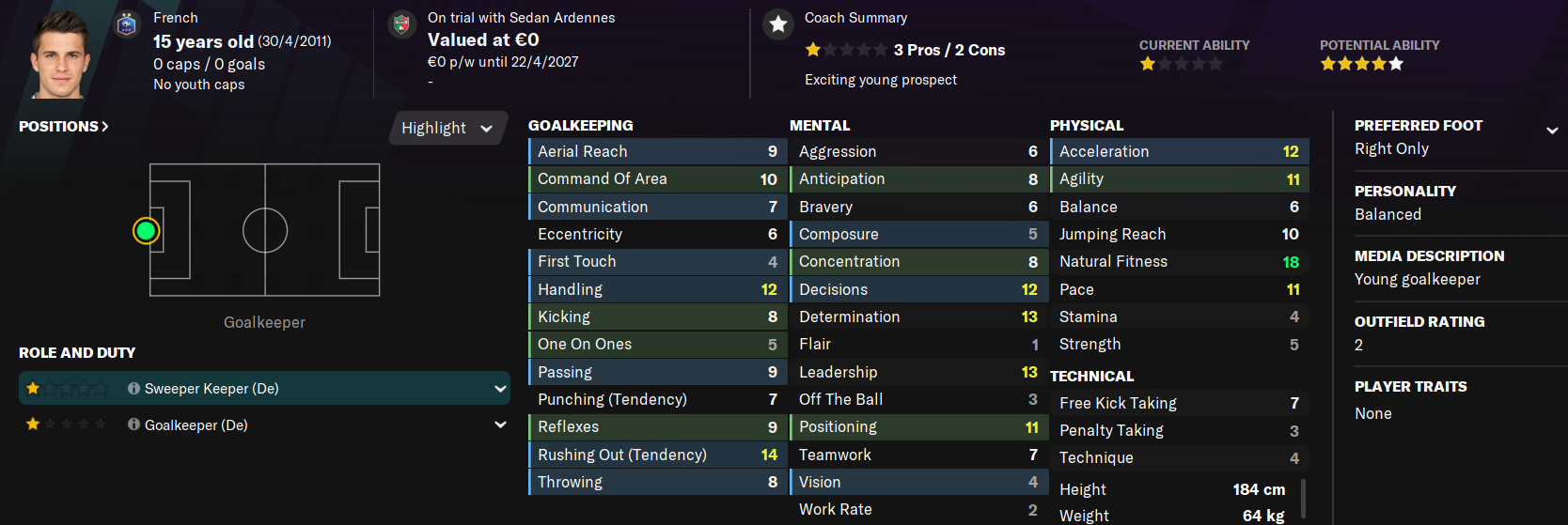Click the Potential Ability star rating
1568x525 pixels.
[x=1361, y=64]
